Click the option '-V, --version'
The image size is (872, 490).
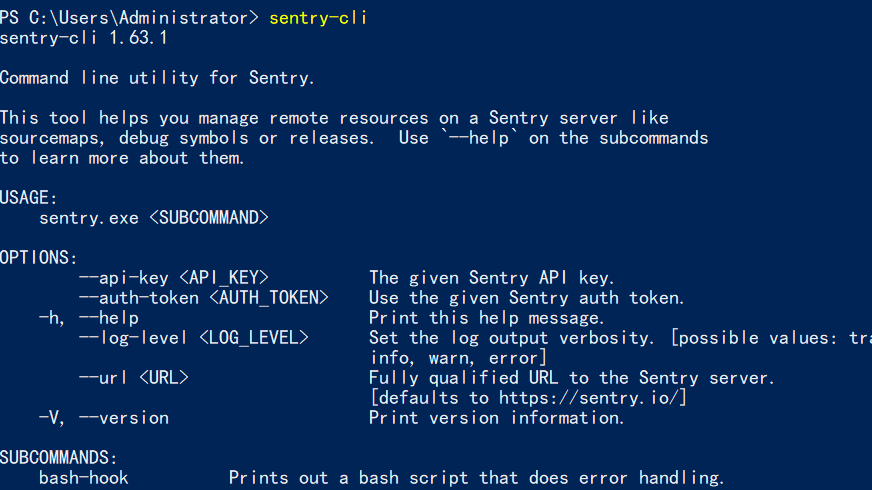click(103, 418)
